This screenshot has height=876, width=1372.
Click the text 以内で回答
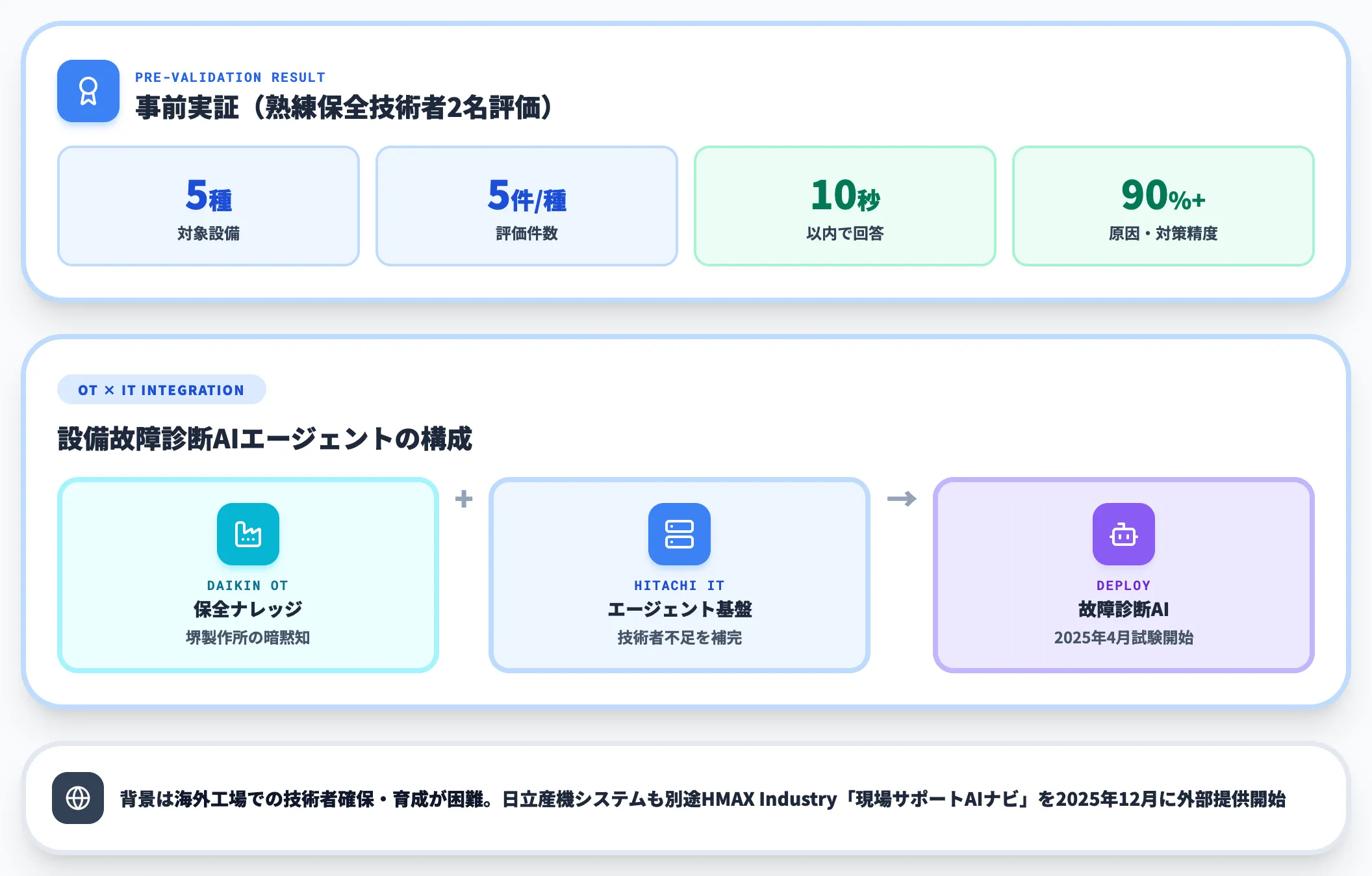pyautogui.click(x=845, y=233)
